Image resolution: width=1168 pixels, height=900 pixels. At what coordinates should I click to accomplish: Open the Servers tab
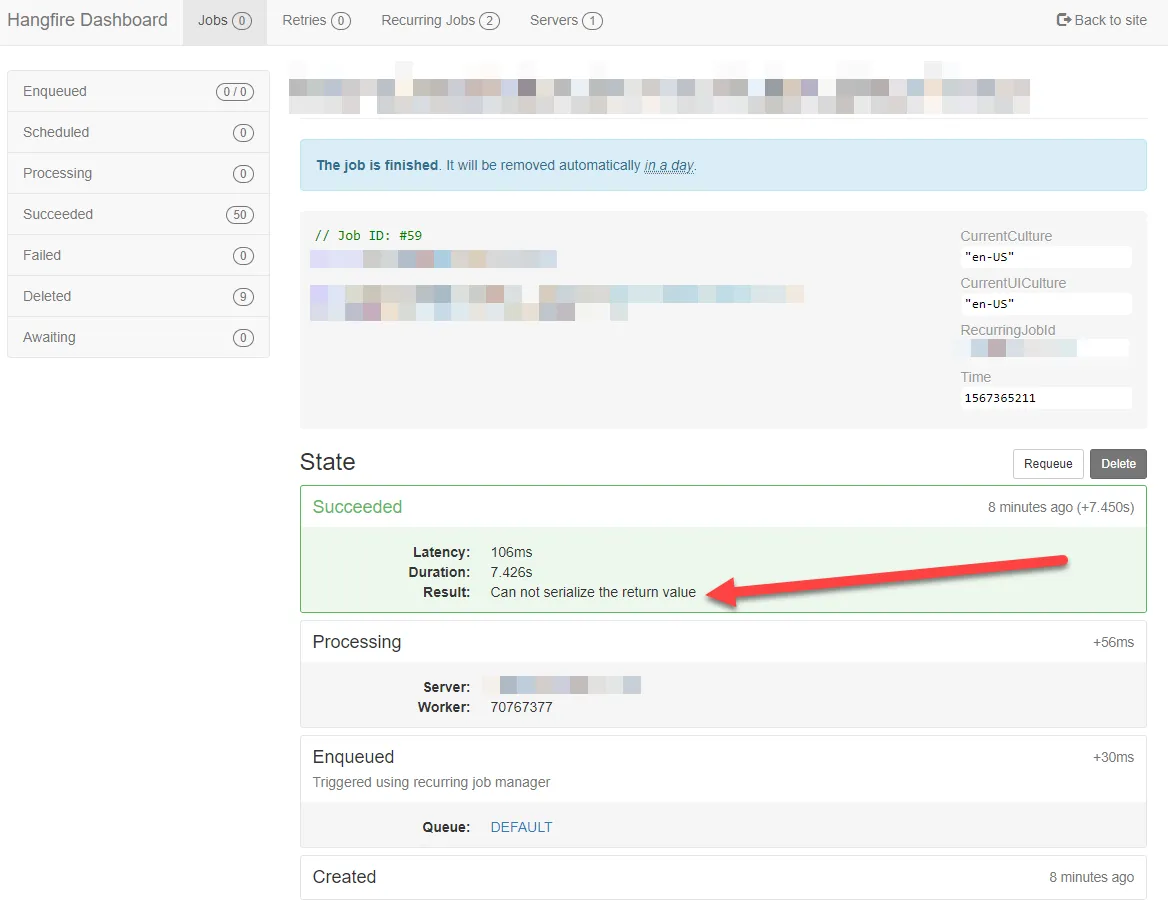(x=566, y=21)
